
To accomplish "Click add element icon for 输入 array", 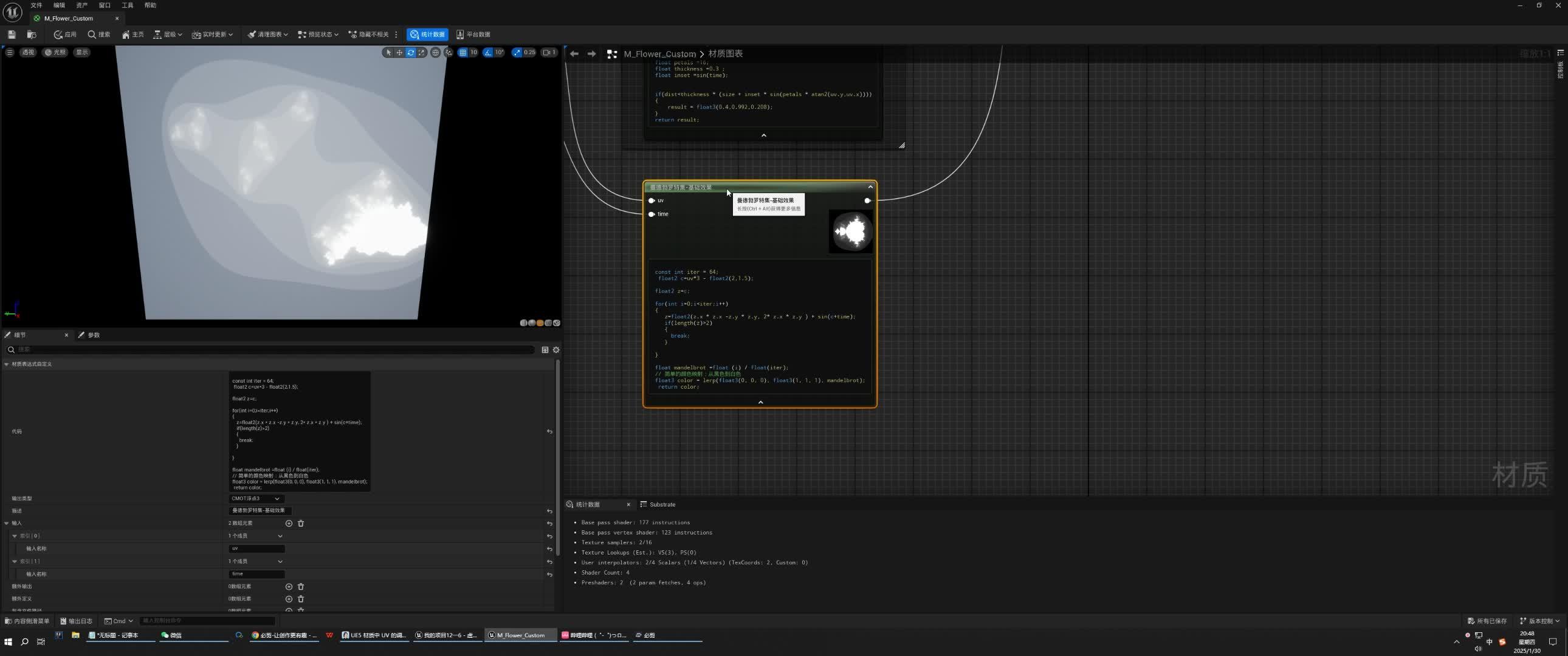I will (289, 524).
